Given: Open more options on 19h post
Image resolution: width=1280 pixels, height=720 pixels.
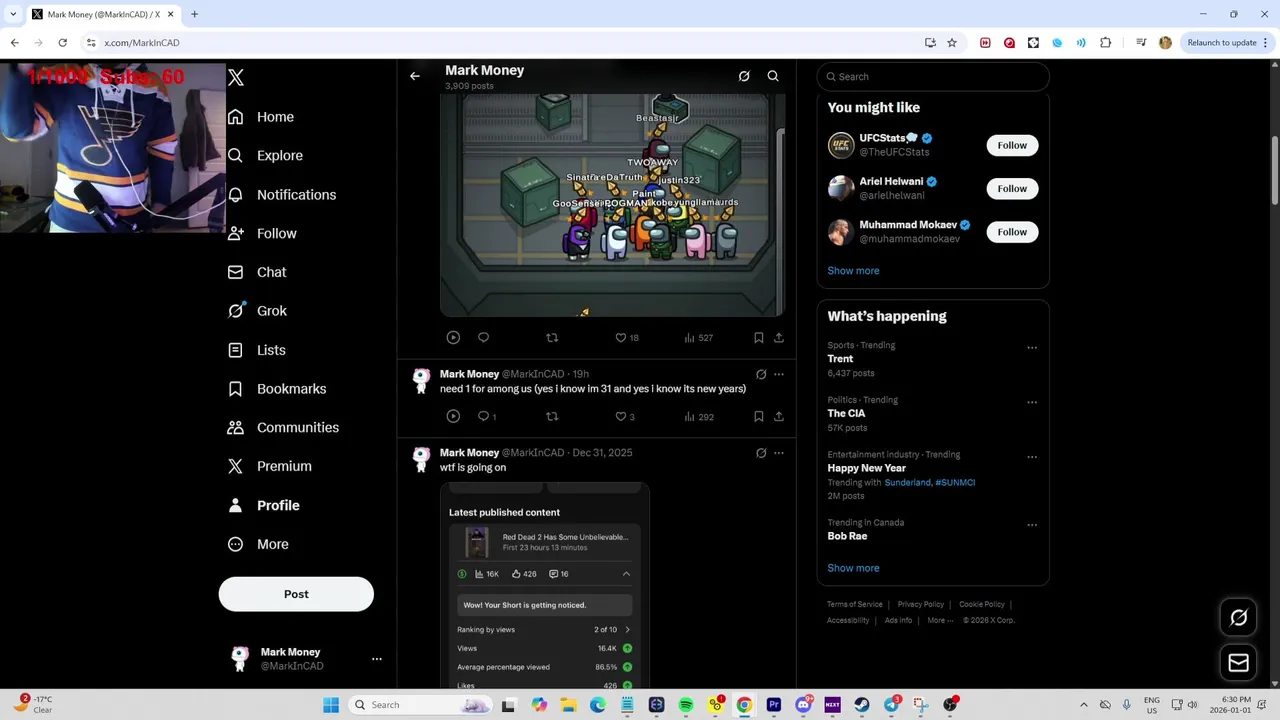Looking at the screenshot, I should [779, 374].
